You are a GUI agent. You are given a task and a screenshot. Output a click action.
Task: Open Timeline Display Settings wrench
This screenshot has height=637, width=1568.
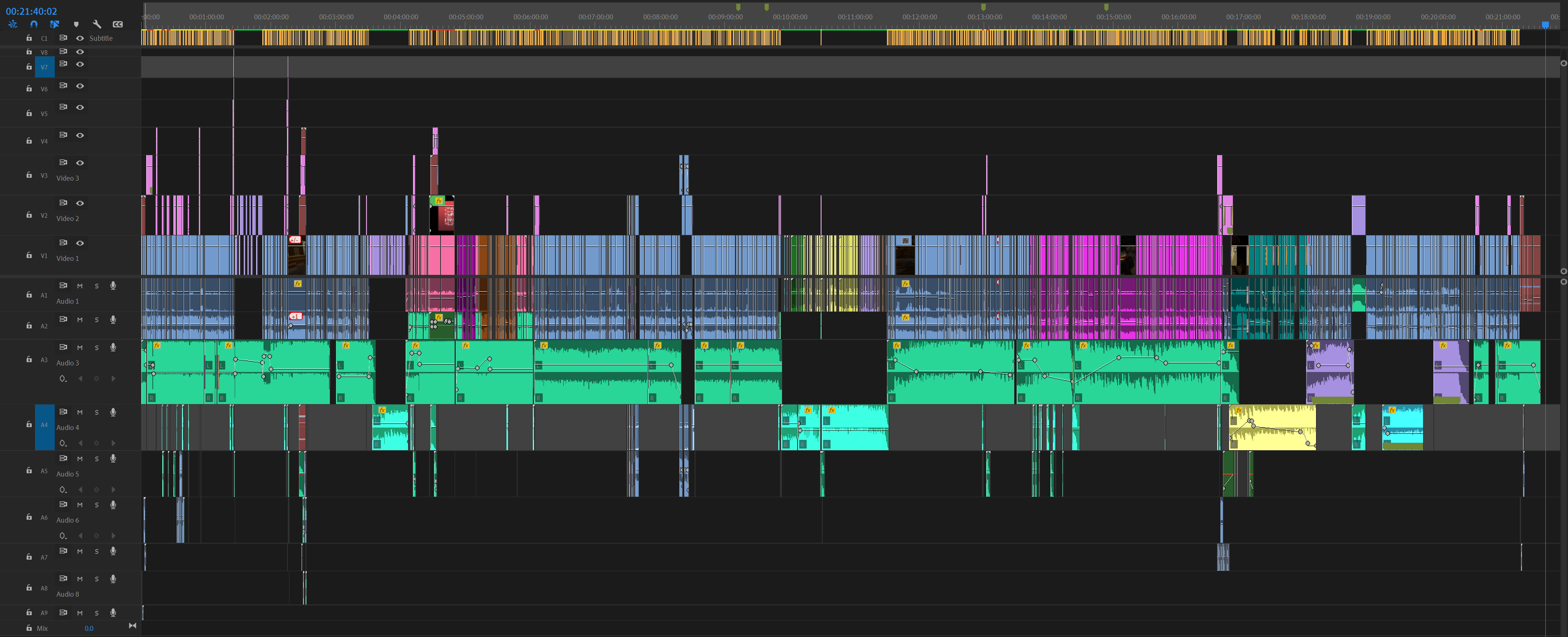click(x=97, y=24)
